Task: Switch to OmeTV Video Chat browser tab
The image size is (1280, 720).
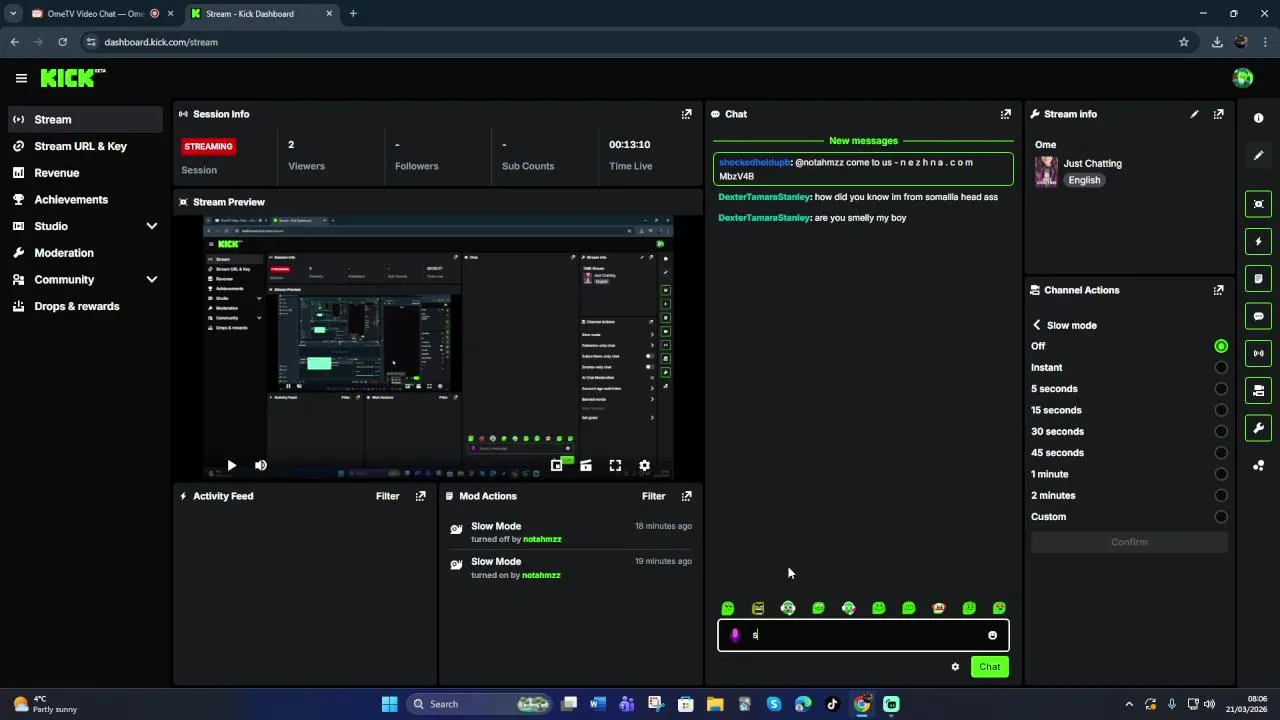Action: [x=100, y=14]
